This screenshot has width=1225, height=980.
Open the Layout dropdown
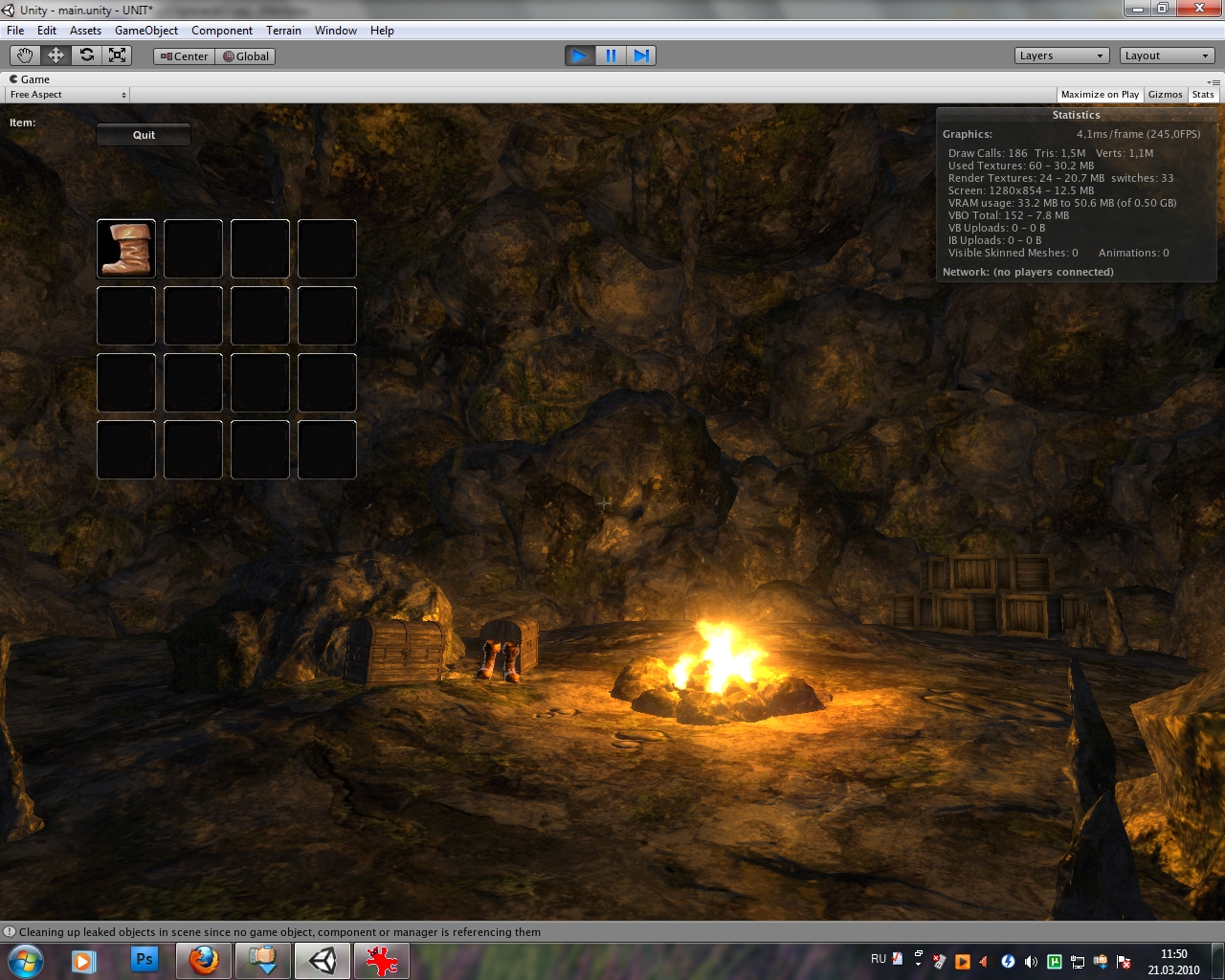coord(1167,56)
